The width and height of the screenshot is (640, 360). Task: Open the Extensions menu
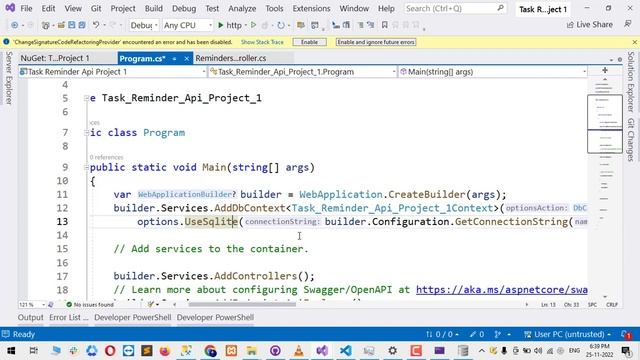(311, 8)
